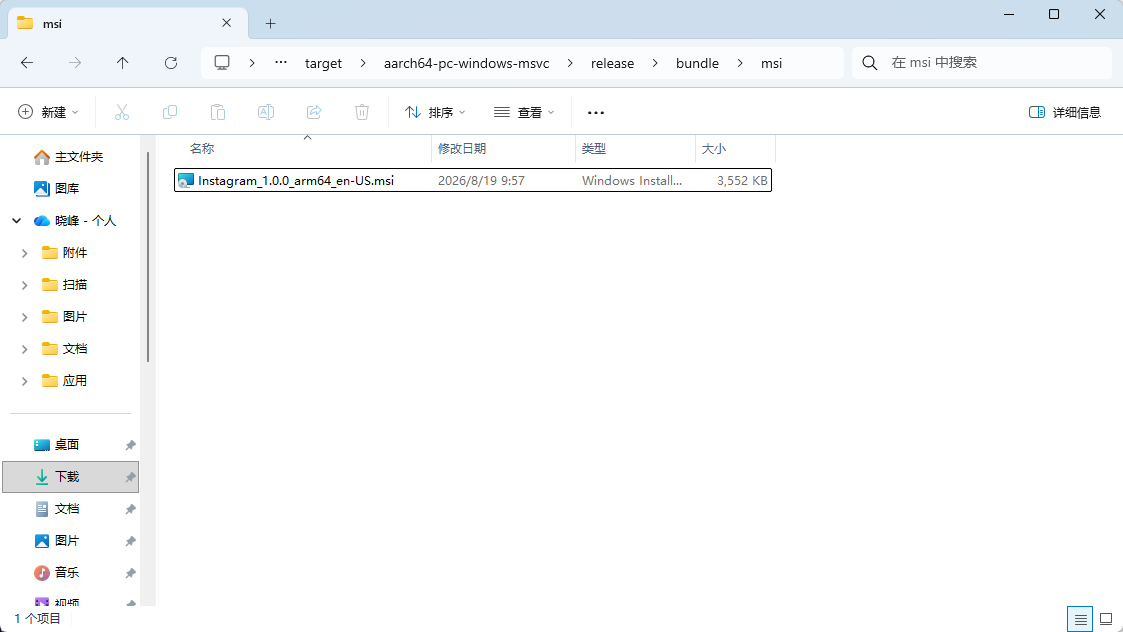Show hidden breadcrumb path with ellipsis
Image resolution: width=1123 pixels, height=632 pixels.
coord(281,63)
